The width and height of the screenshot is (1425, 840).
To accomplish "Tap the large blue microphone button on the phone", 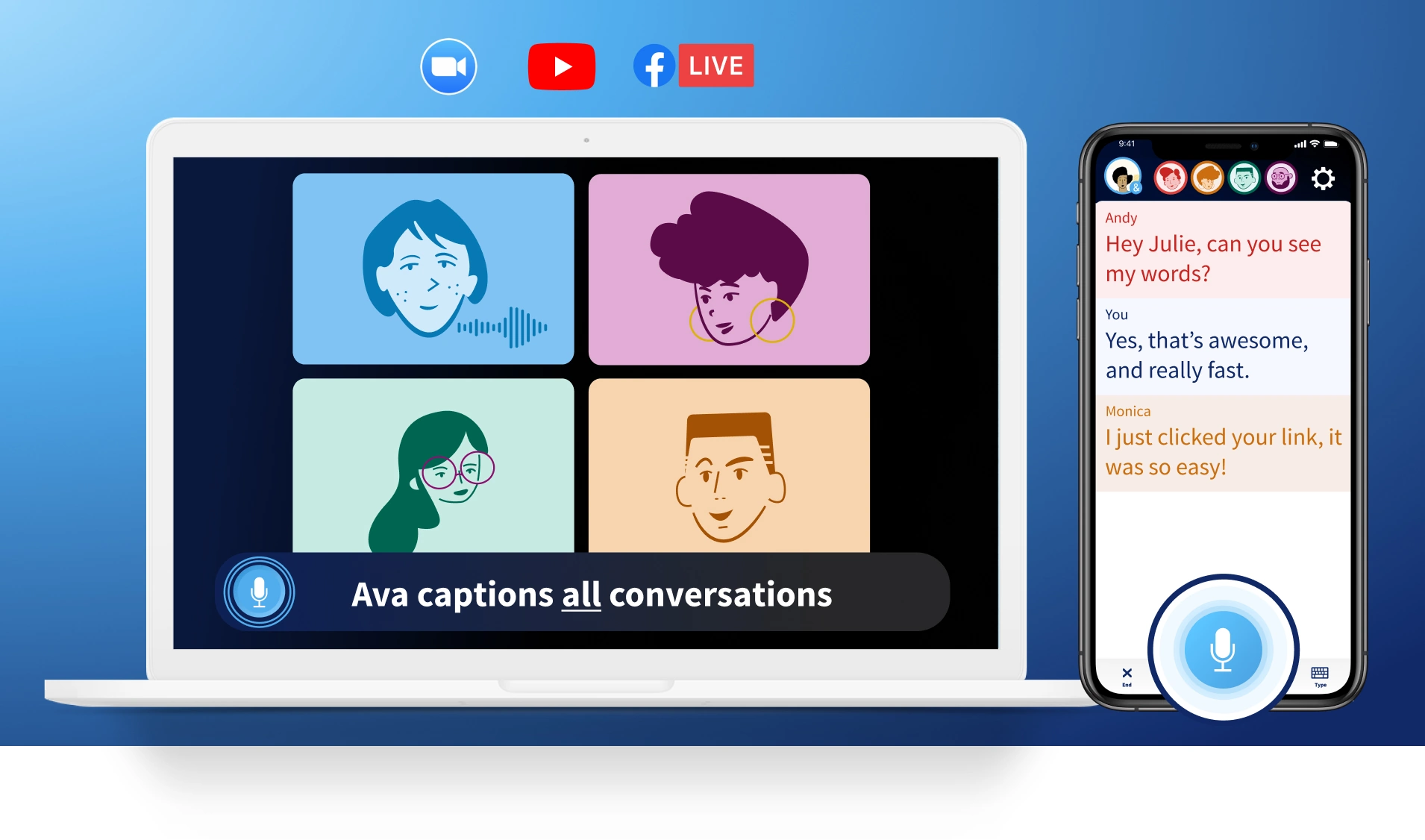I will point(1222,648).
